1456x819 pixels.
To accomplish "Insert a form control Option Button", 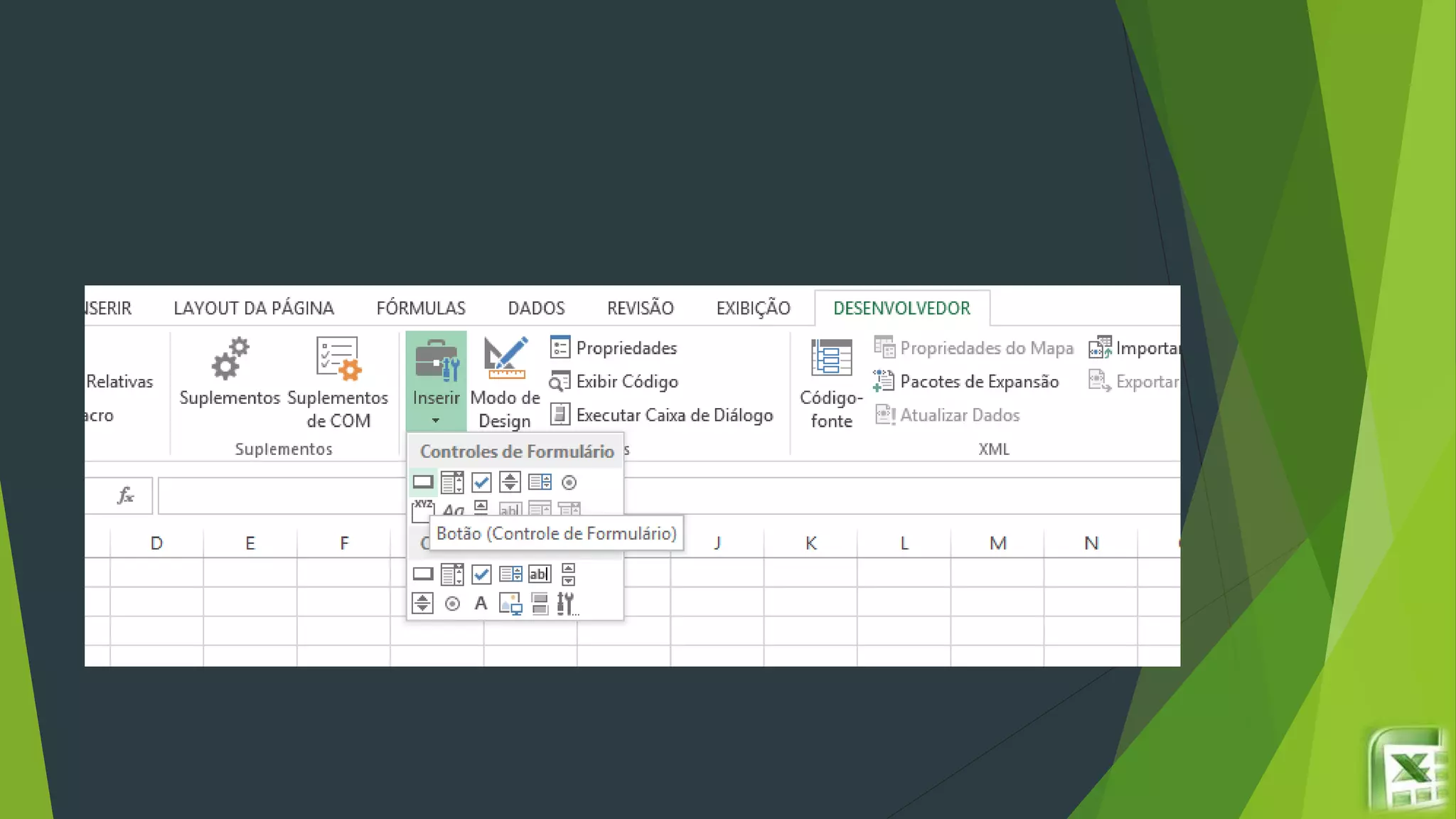I will coord(569,482).
